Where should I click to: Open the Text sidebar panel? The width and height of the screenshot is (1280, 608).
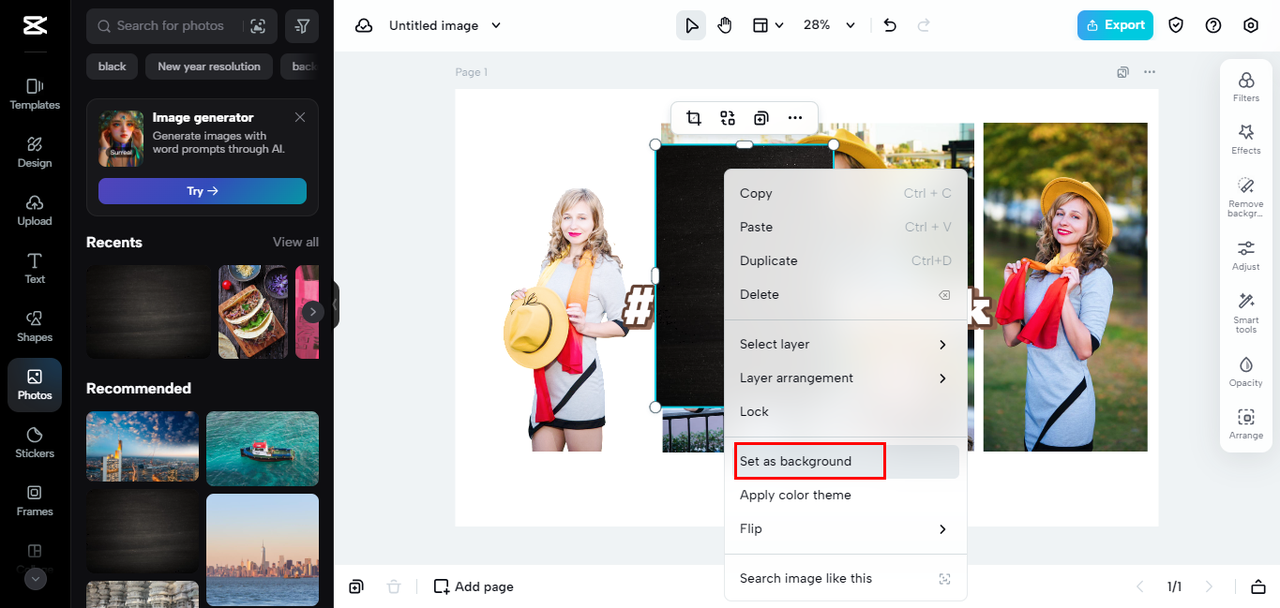pyautogui.click(x=35, y=268)
